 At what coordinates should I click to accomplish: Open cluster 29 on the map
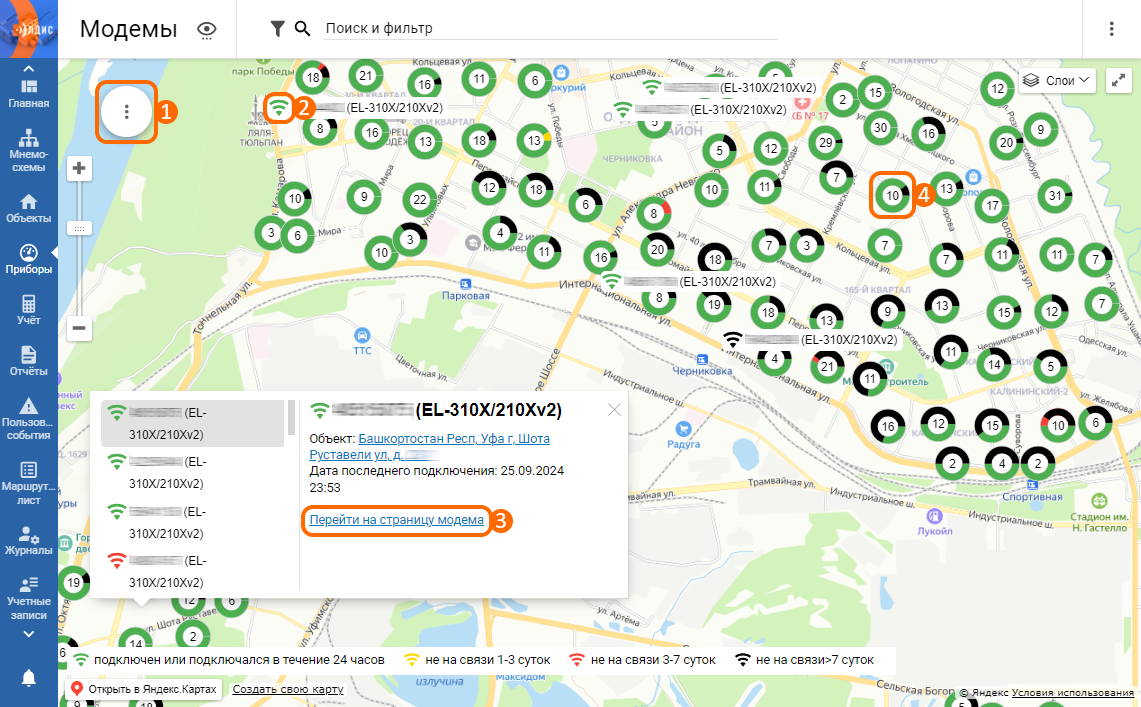pyautogui.click(x=826, y=143)
